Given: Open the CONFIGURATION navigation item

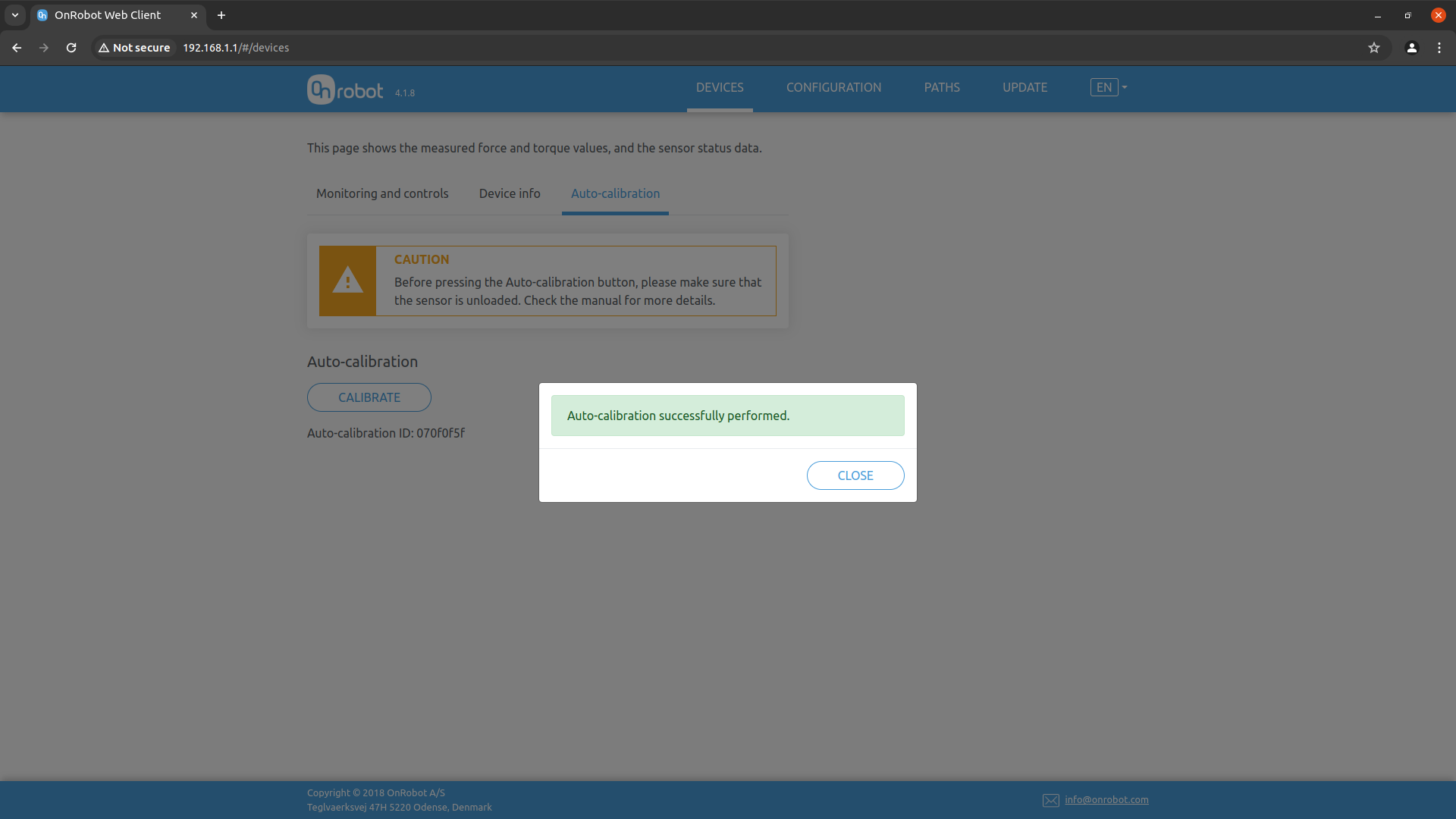Looking at the screenshot, I should 833,87.
